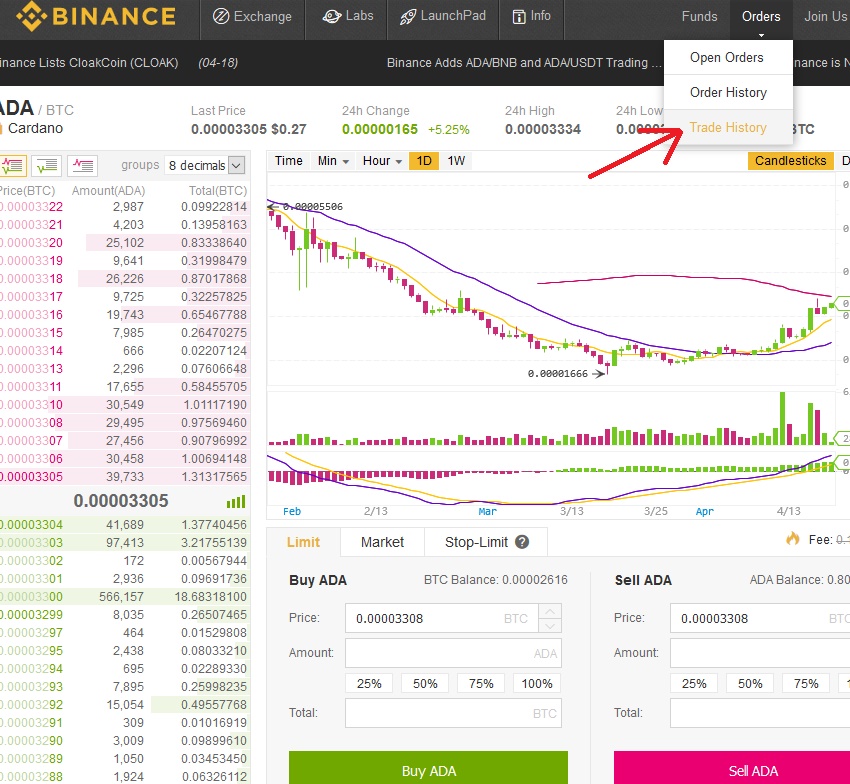This screenshot has height=784, width=850.
Task: Click the 0.00001666 low marker on chart
Action: click(558, 374)
